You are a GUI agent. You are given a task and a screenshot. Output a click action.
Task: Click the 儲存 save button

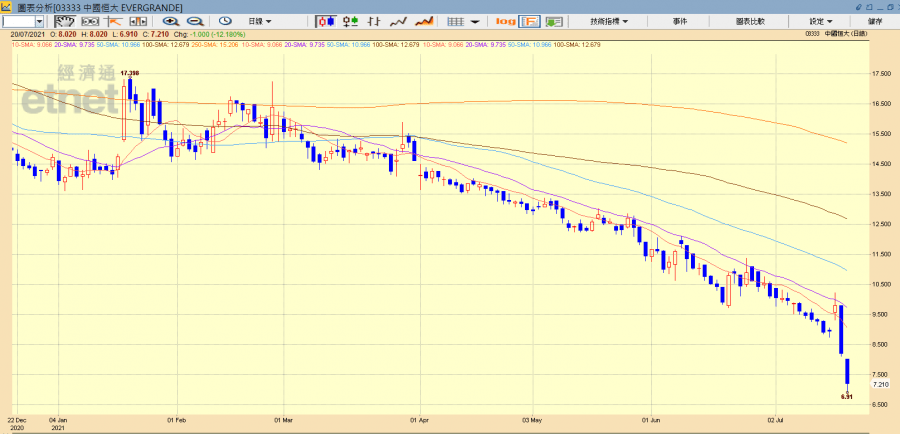(875, 21)
